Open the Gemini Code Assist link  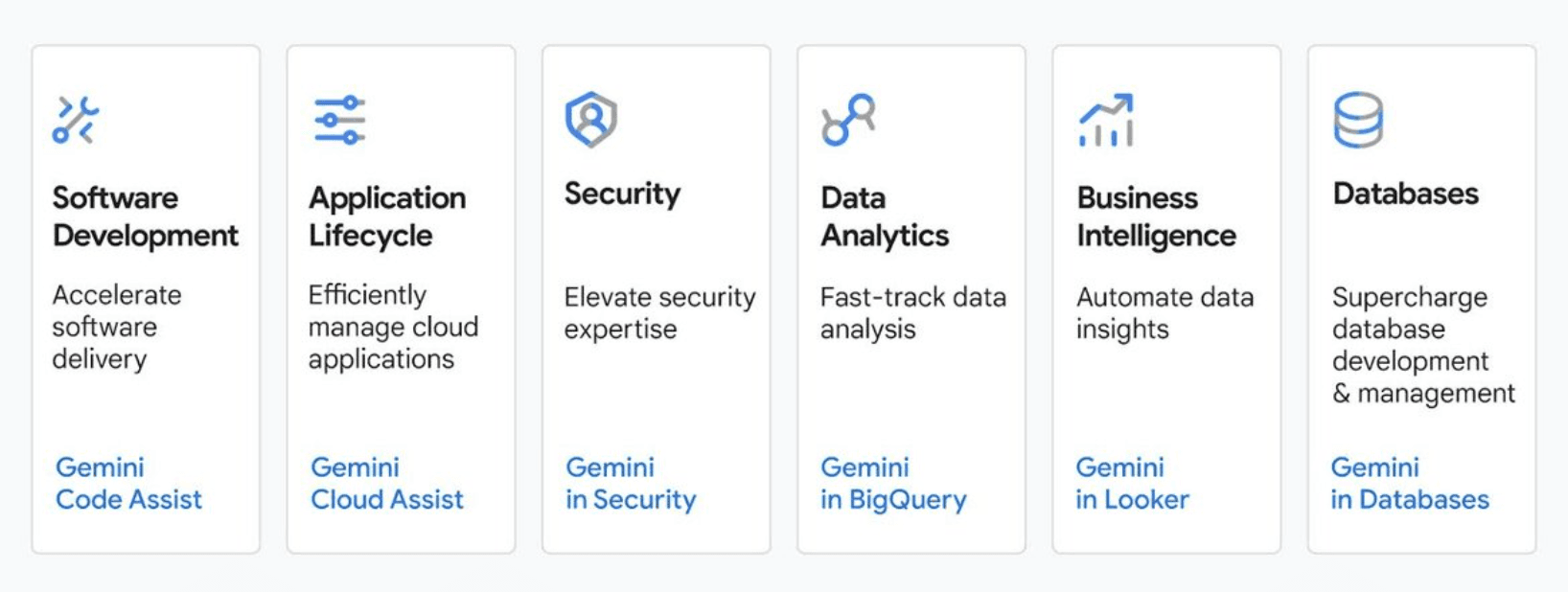[x=128, y=484]
